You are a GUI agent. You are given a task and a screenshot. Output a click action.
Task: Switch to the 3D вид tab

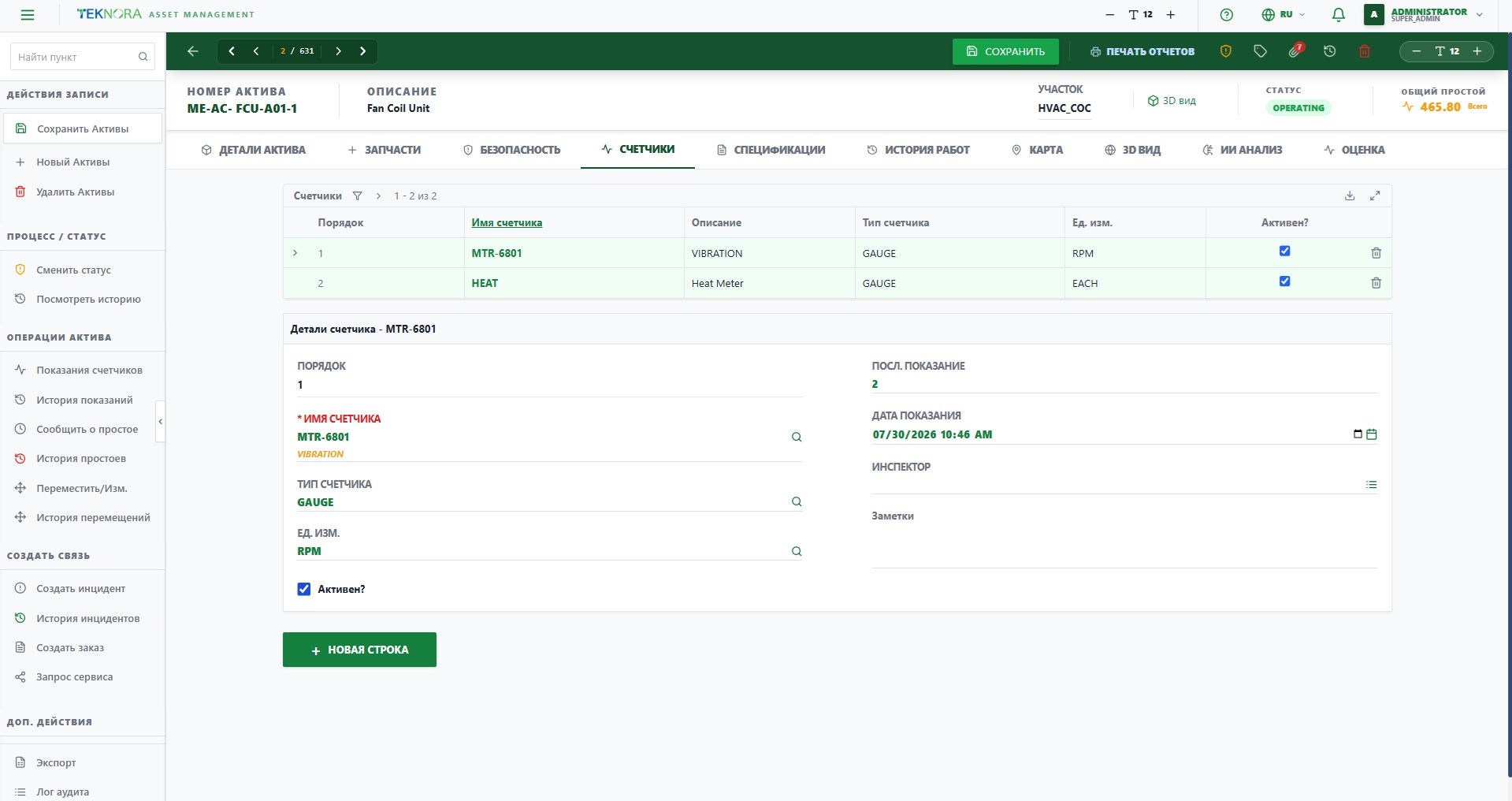pyautogui.click(x=1133, y=150)
